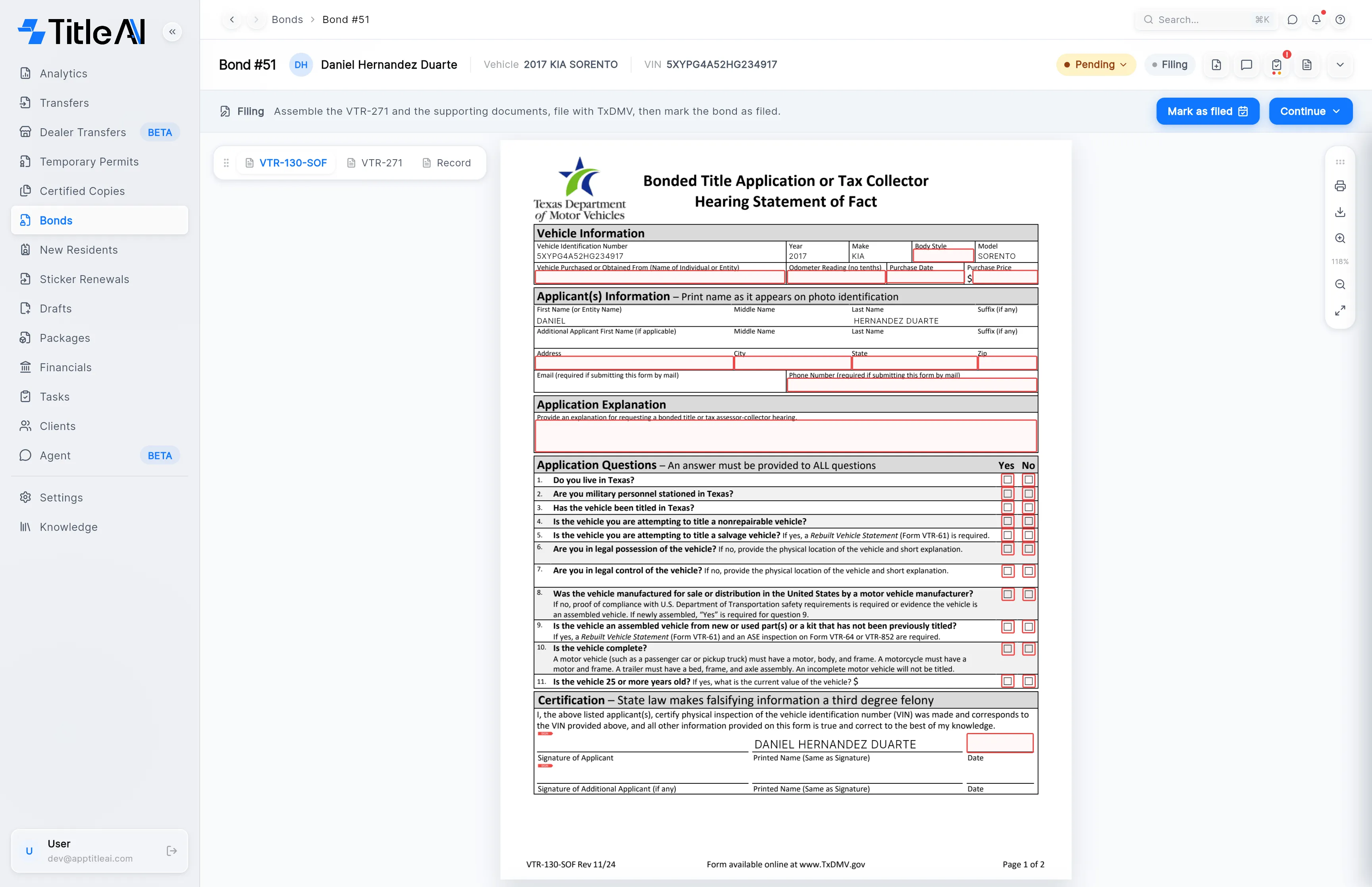Check Yes for Do you live in Texas

click(1008, 480)
